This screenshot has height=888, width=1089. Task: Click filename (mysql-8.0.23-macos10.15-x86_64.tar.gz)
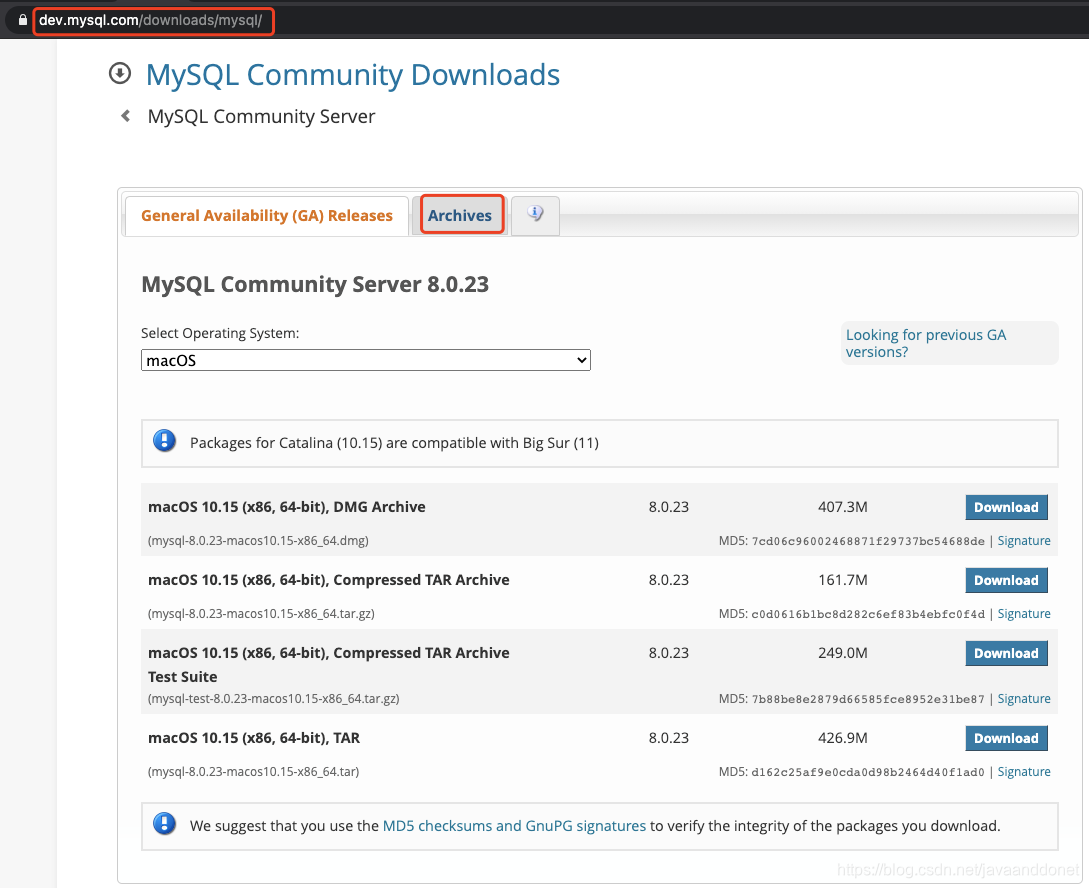click(x=261, y=614)
